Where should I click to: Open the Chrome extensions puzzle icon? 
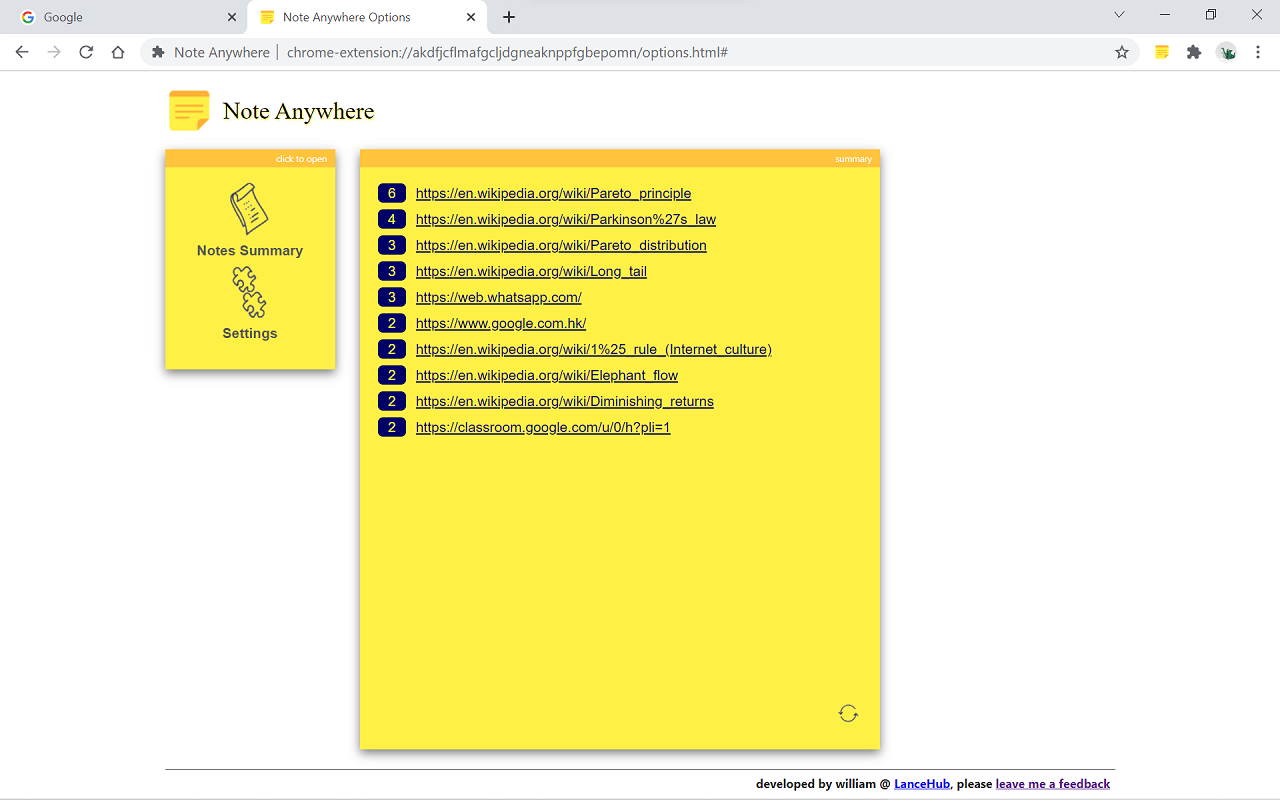[x=1193, y=52]
